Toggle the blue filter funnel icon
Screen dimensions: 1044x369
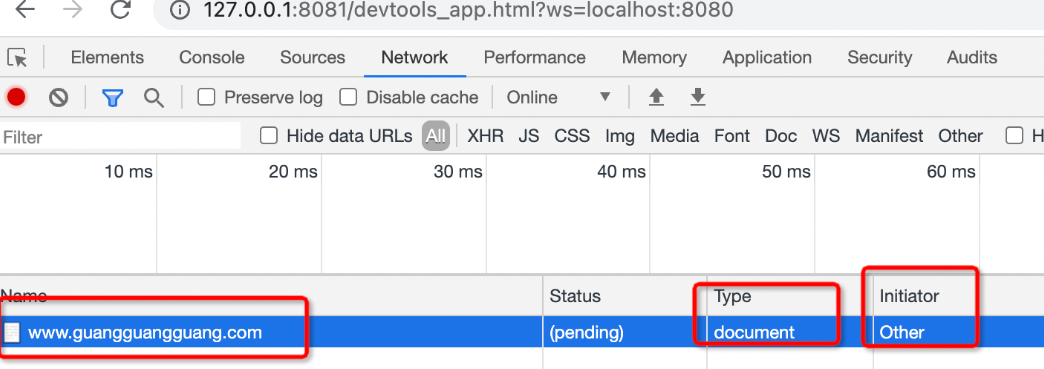click(113, 98)
